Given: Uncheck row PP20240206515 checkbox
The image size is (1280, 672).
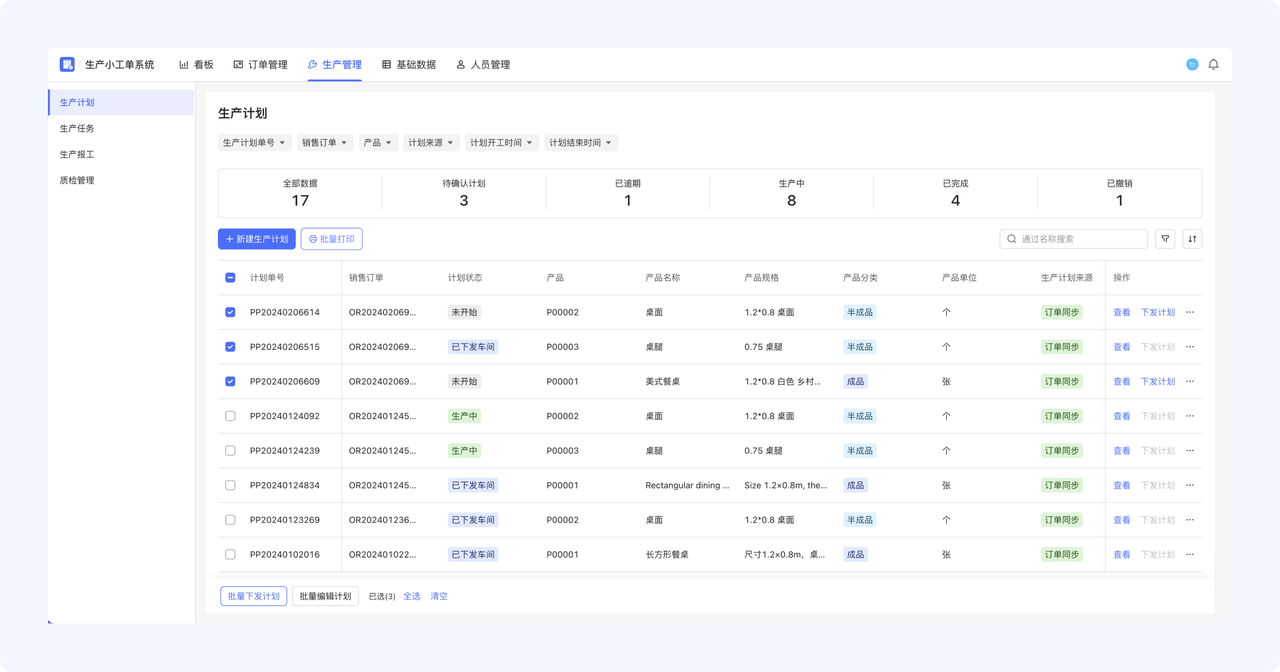Looking at the screenshot, I should pos(230,347).
